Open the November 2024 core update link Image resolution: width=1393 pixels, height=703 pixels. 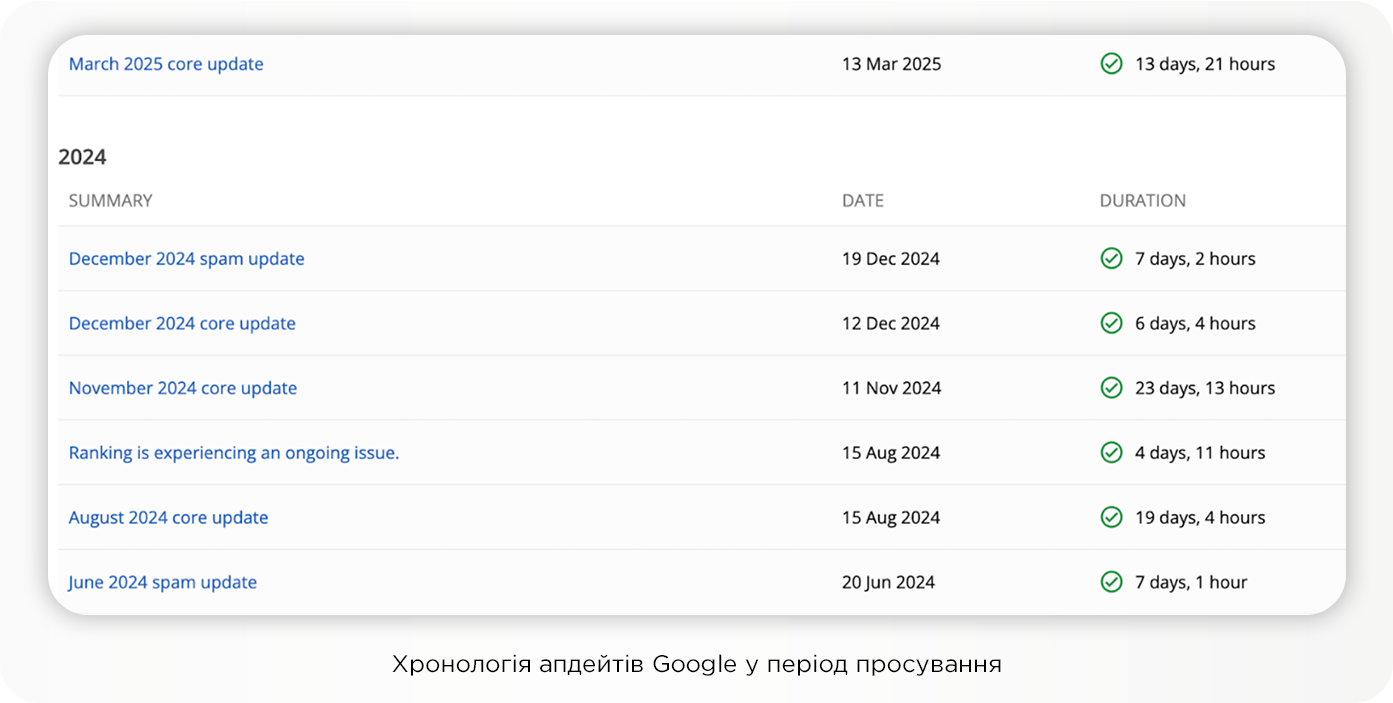click(183, 388)
